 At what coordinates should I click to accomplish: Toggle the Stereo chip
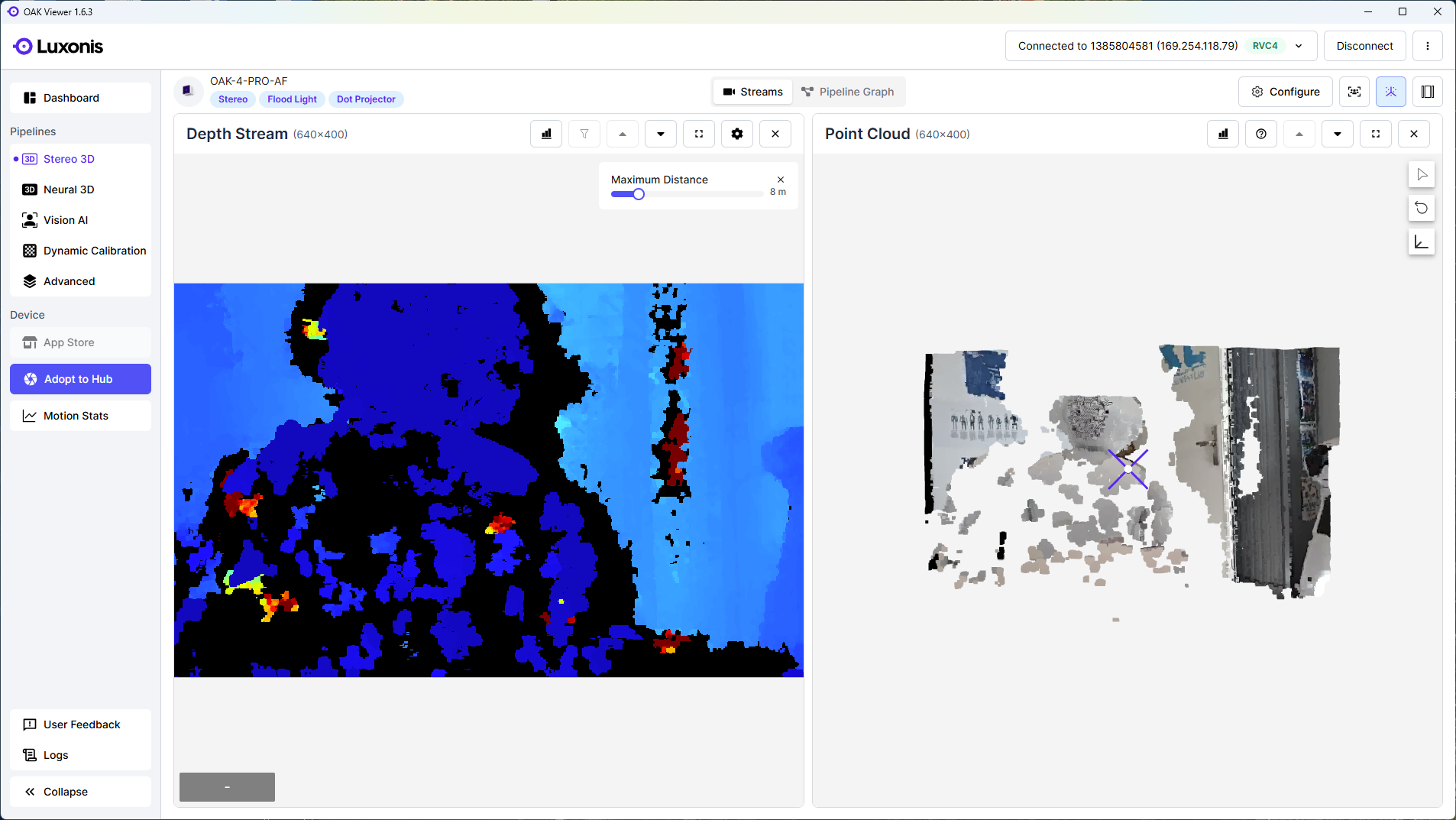[233, 99]
